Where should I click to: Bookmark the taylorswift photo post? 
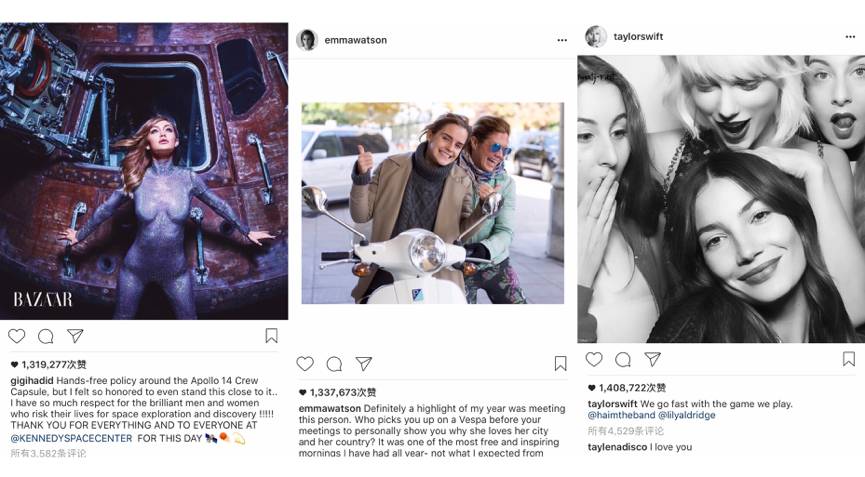pyautogui.click(x=848, y=359)
